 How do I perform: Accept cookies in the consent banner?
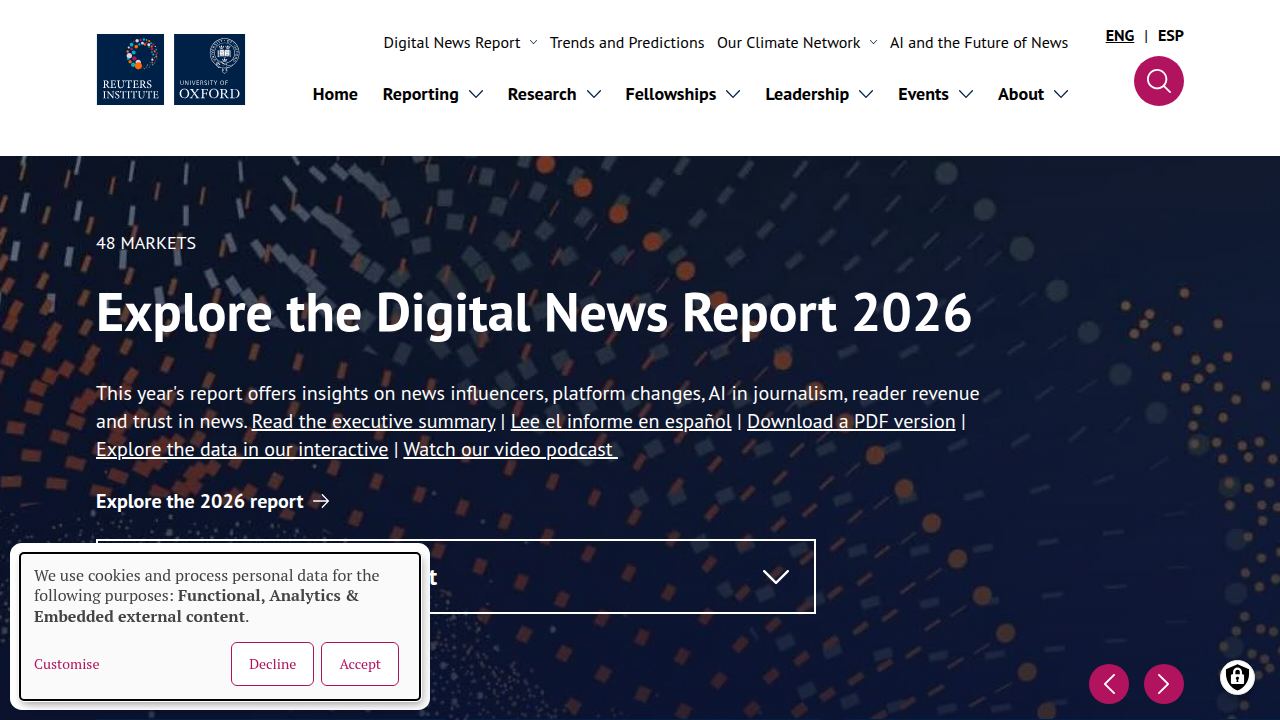(360, 664)
